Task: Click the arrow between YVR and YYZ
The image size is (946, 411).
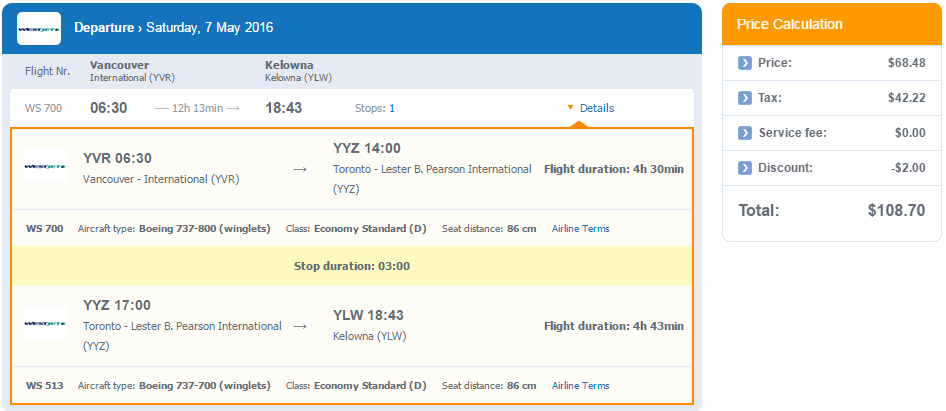Action: click(x=300, y=170)
